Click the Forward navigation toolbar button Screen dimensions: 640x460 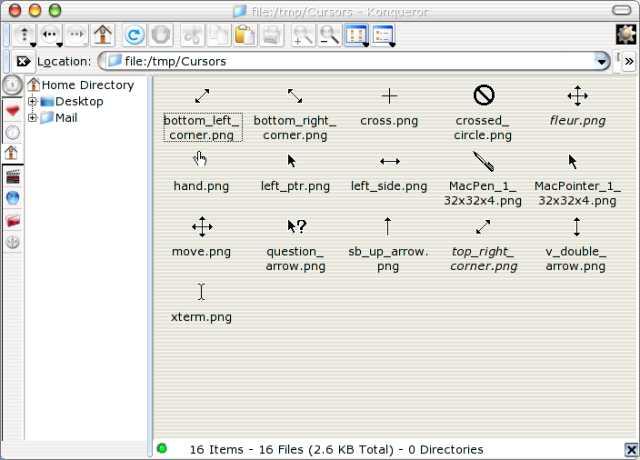[77, 35]
